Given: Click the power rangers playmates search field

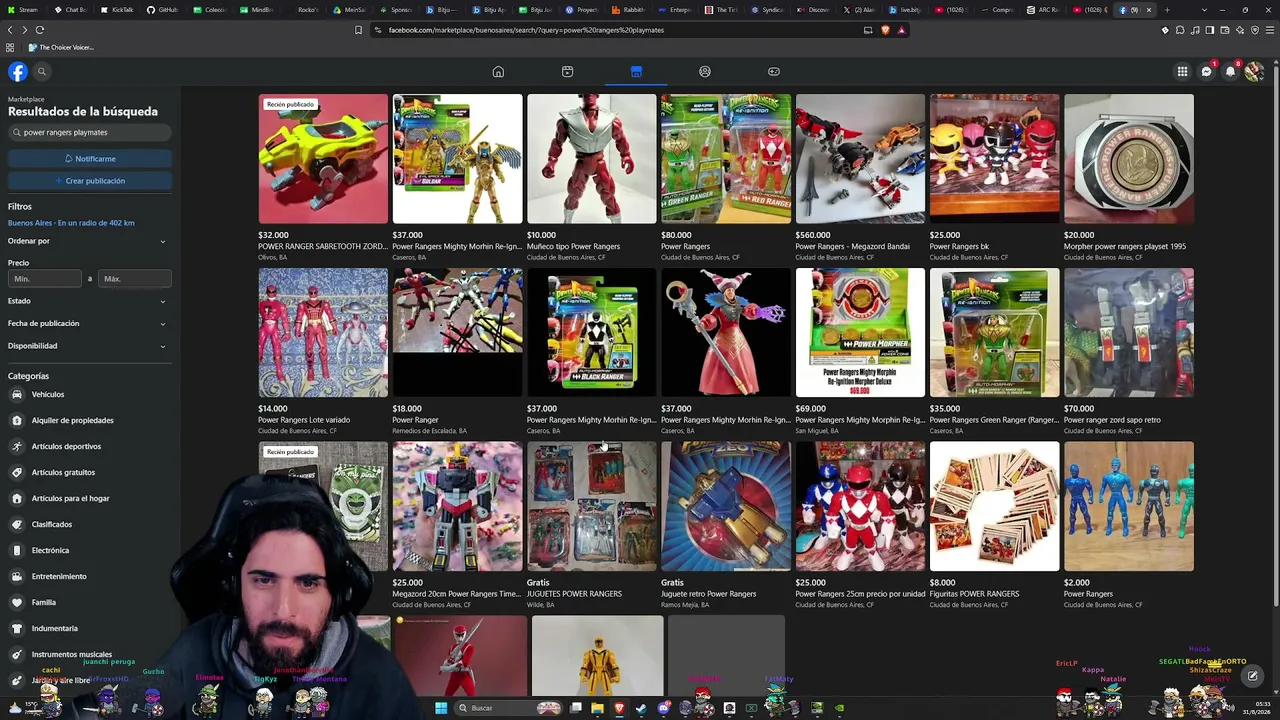Looking at the screenshot, I should [90, 132].
